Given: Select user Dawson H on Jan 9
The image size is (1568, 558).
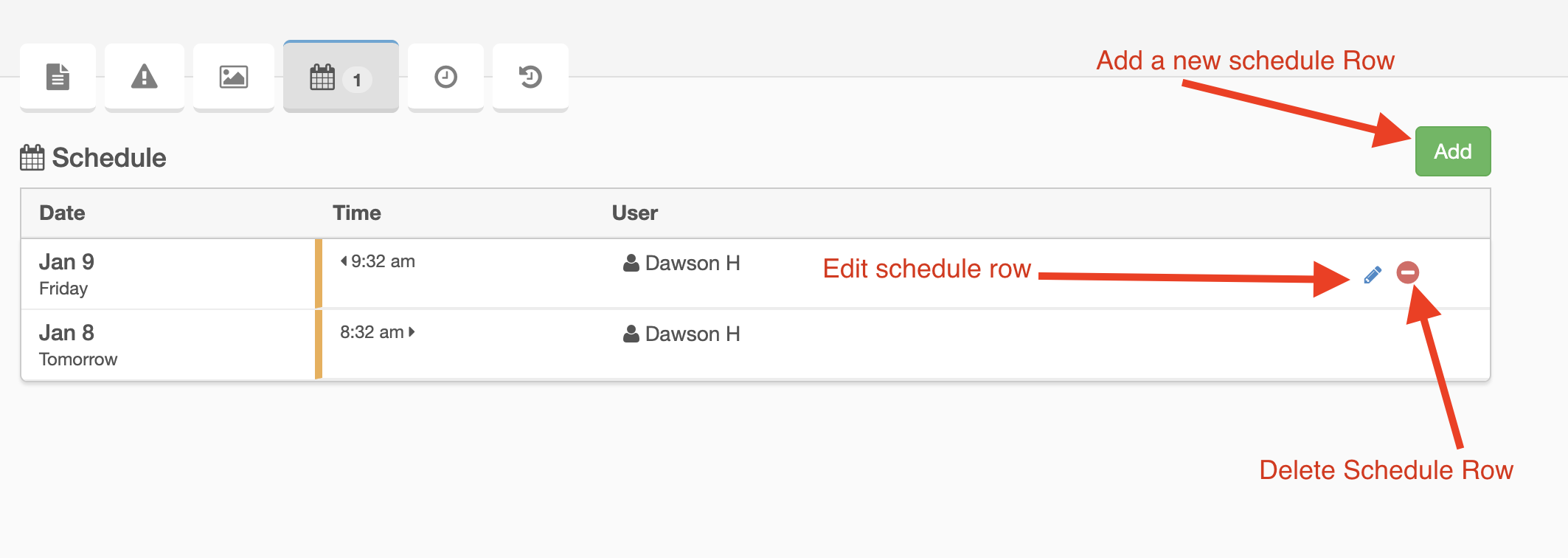Looking at the screenshot, I should (681, 263).
